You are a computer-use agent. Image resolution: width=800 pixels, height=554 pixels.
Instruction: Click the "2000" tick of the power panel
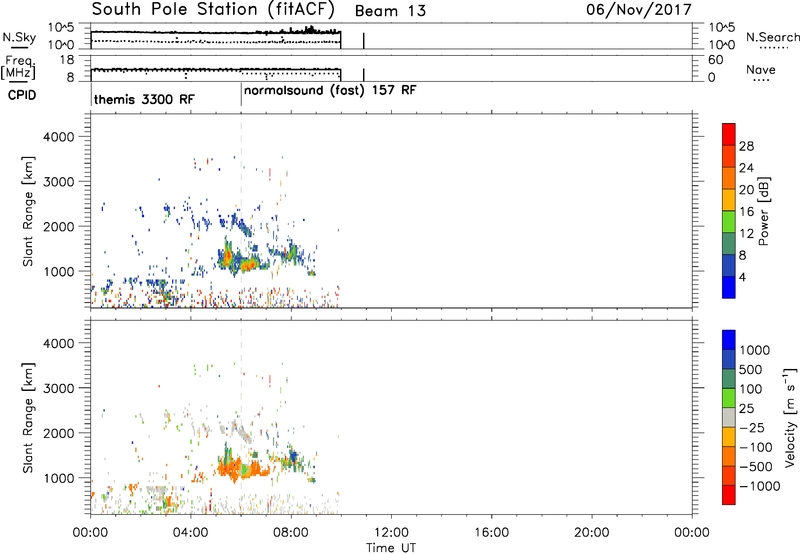tap(58, 226)
